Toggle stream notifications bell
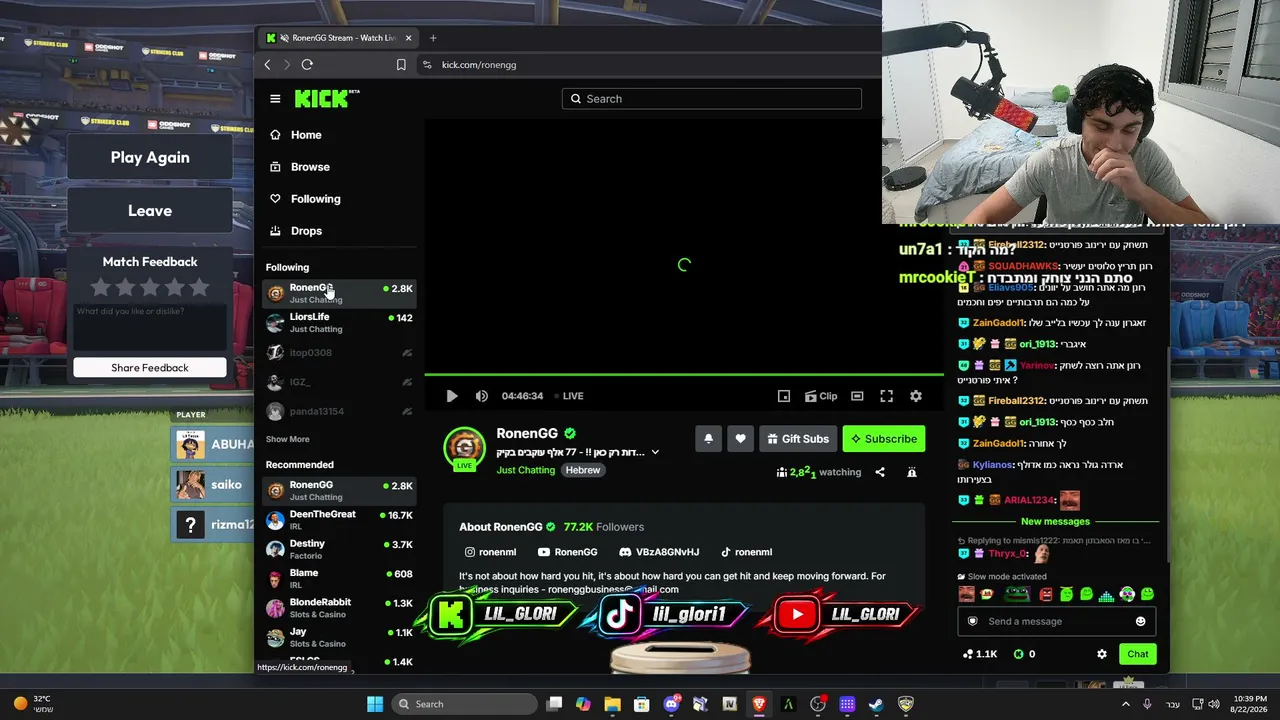This screenshot has width=1280, height=720. (x=709, y=439)
